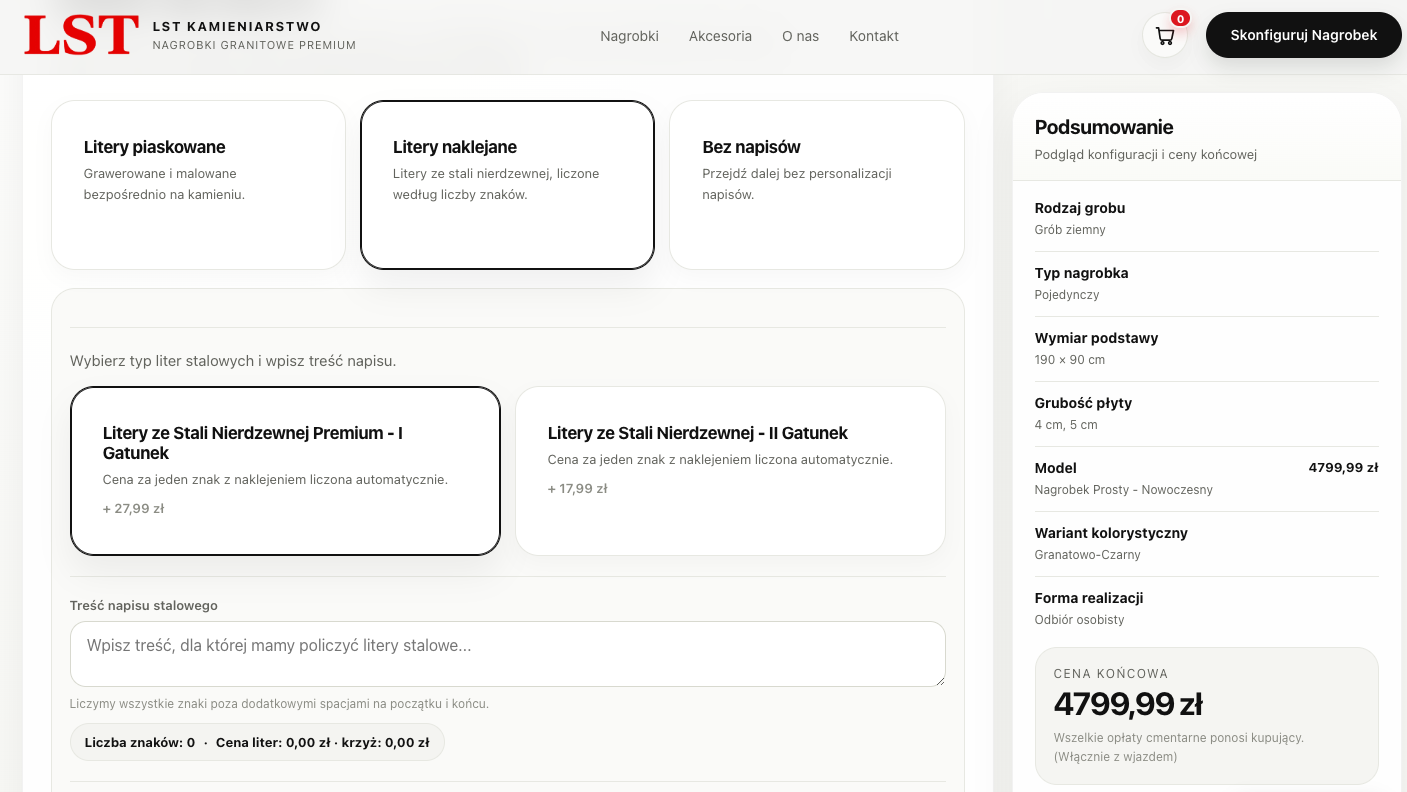Click the Podsumowanie heading

(1104, 127)
